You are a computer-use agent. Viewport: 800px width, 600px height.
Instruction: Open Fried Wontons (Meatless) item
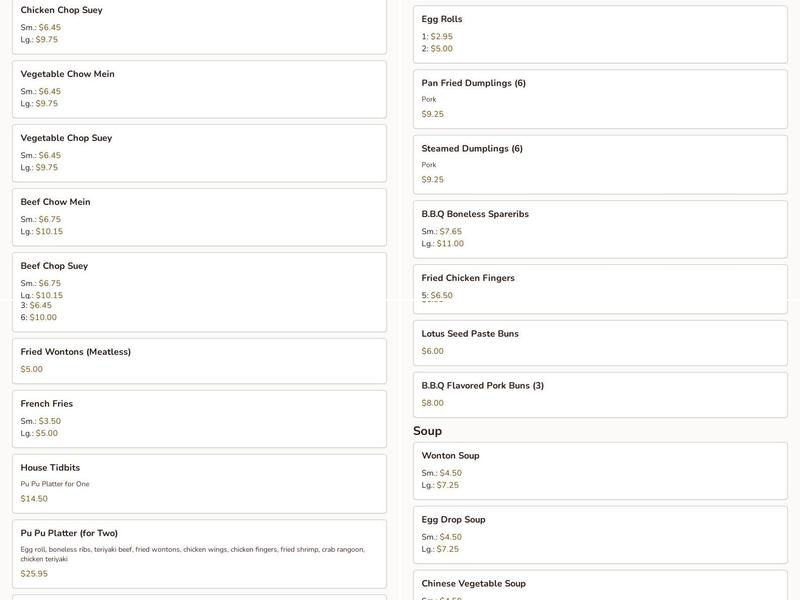pyautogui.click(x=199, y=361)
